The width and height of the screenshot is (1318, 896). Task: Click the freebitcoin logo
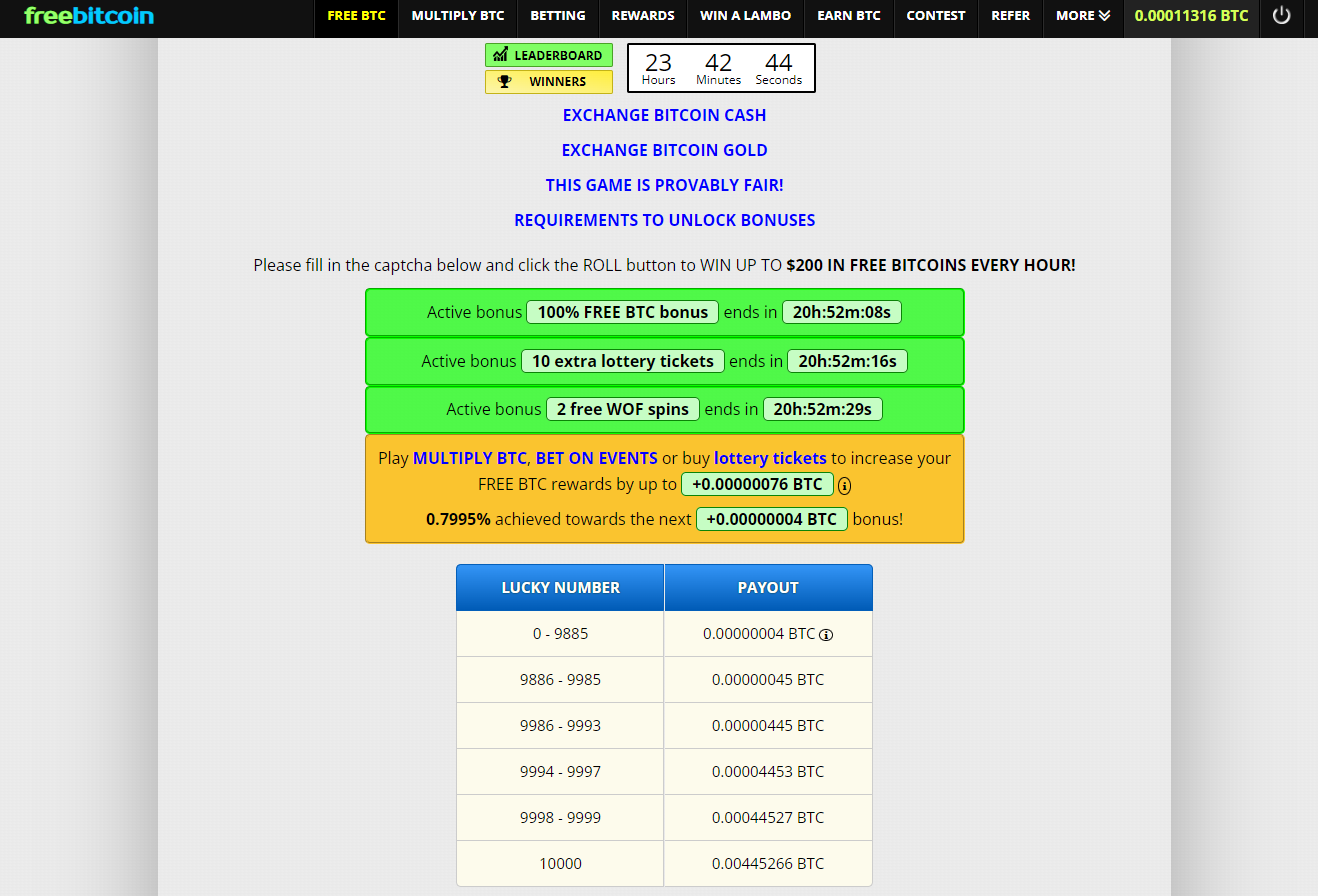pyautogui.click(x=89, y=16)
